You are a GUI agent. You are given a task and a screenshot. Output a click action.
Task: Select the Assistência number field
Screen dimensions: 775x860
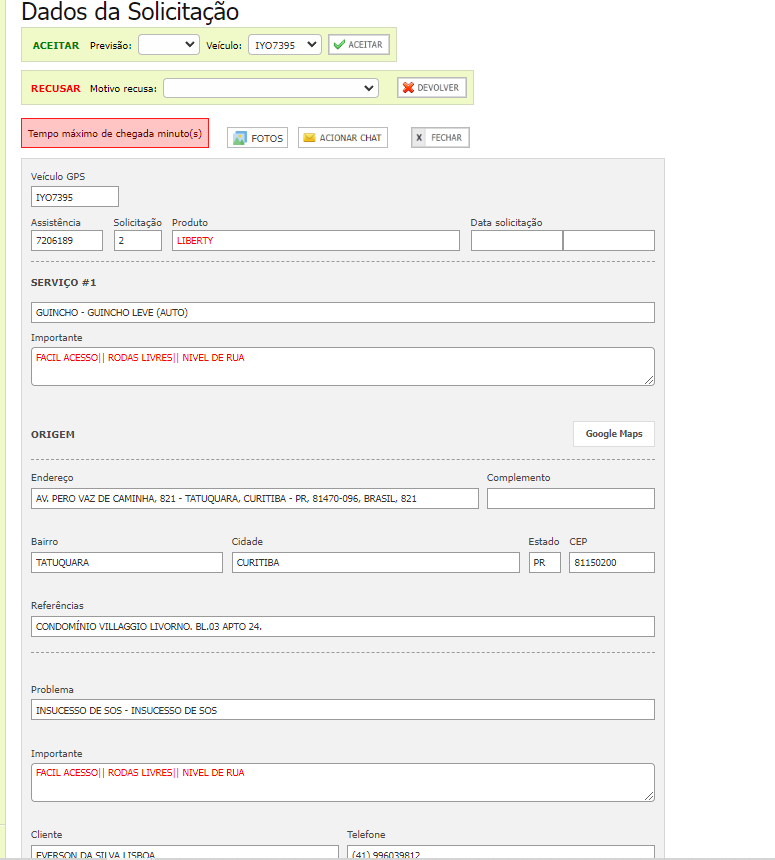67,241
